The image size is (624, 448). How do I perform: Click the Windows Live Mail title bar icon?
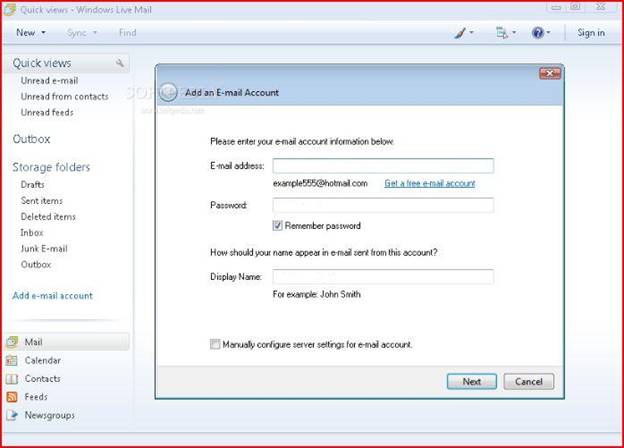point(10,10)
